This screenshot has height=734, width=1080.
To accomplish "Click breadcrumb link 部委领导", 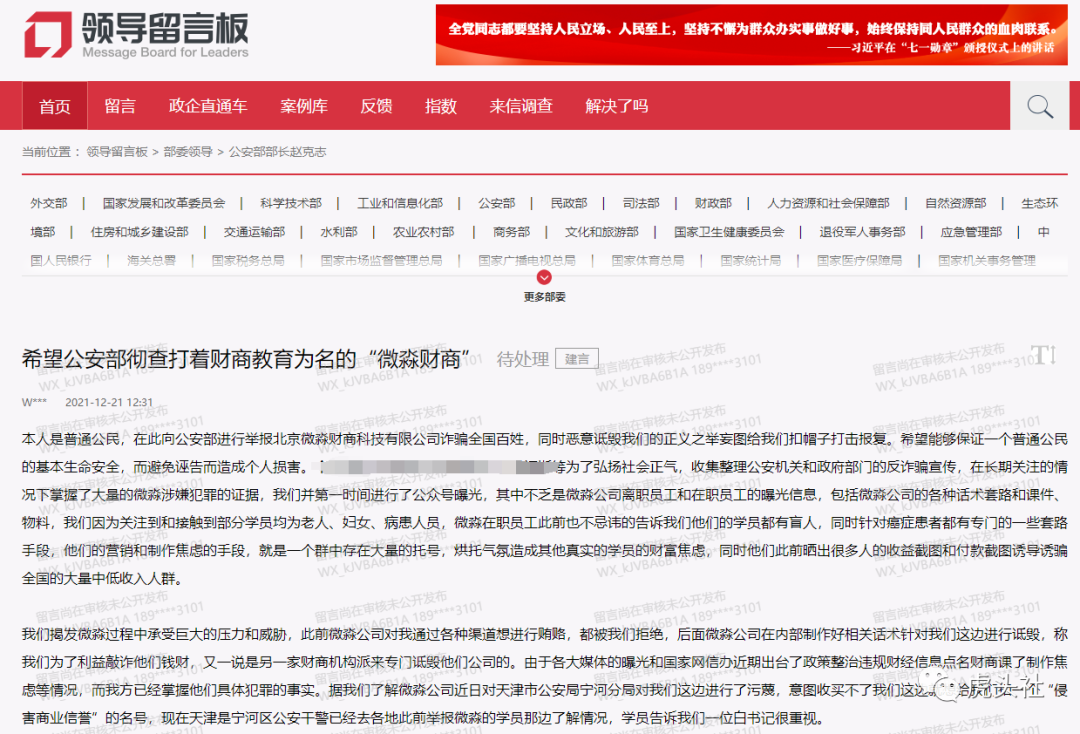I will tap(188, 151).
